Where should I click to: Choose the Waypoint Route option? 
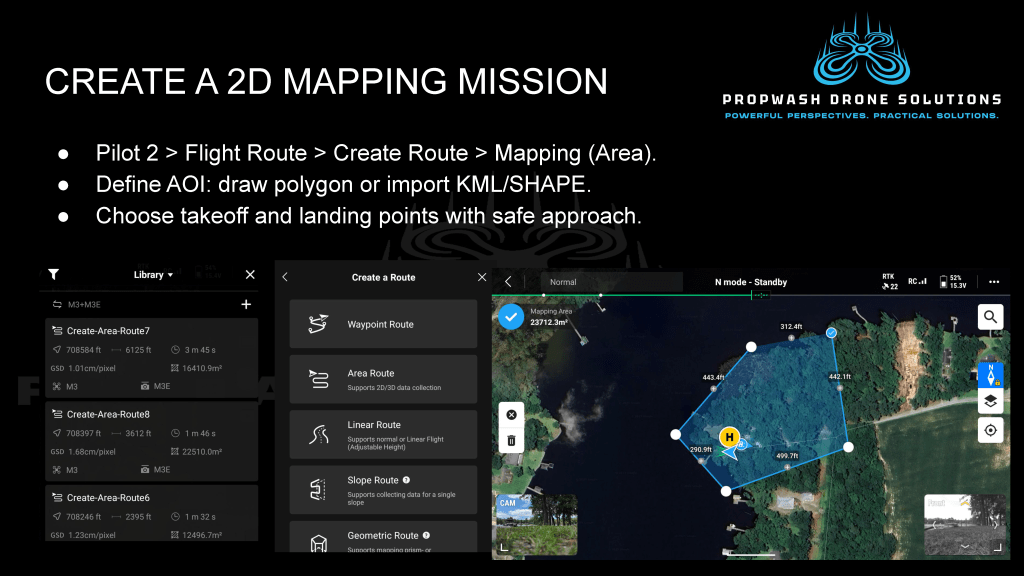(x=383, y=324)
